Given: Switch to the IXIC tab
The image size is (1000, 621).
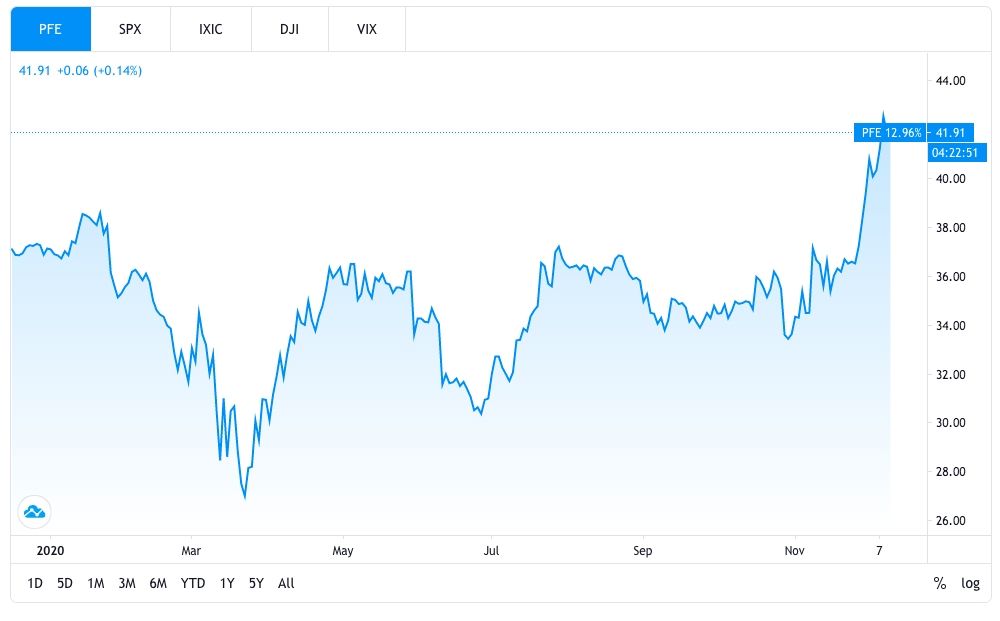Looking at the screenshot, I should point(209,29).
